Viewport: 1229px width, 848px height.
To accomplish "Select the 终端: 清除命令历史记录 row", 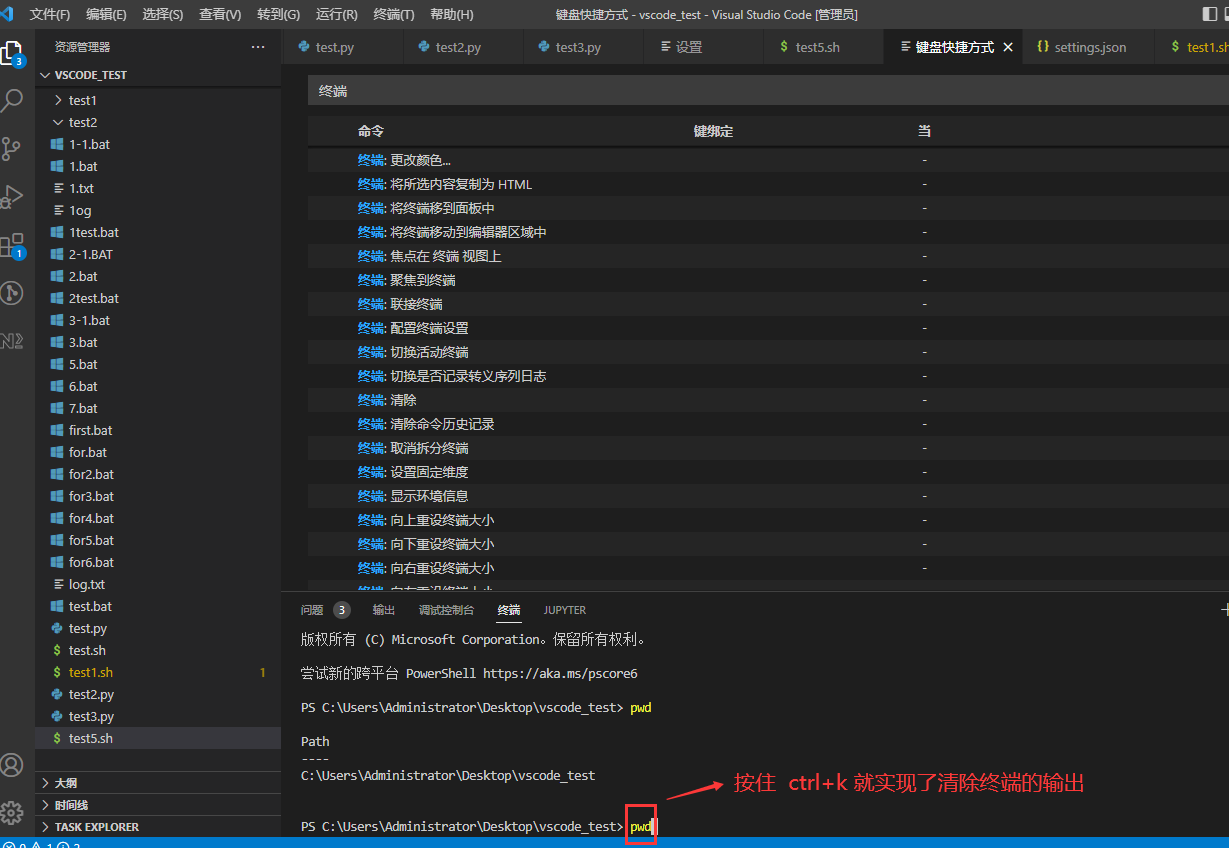I will [x=768, y=424].
